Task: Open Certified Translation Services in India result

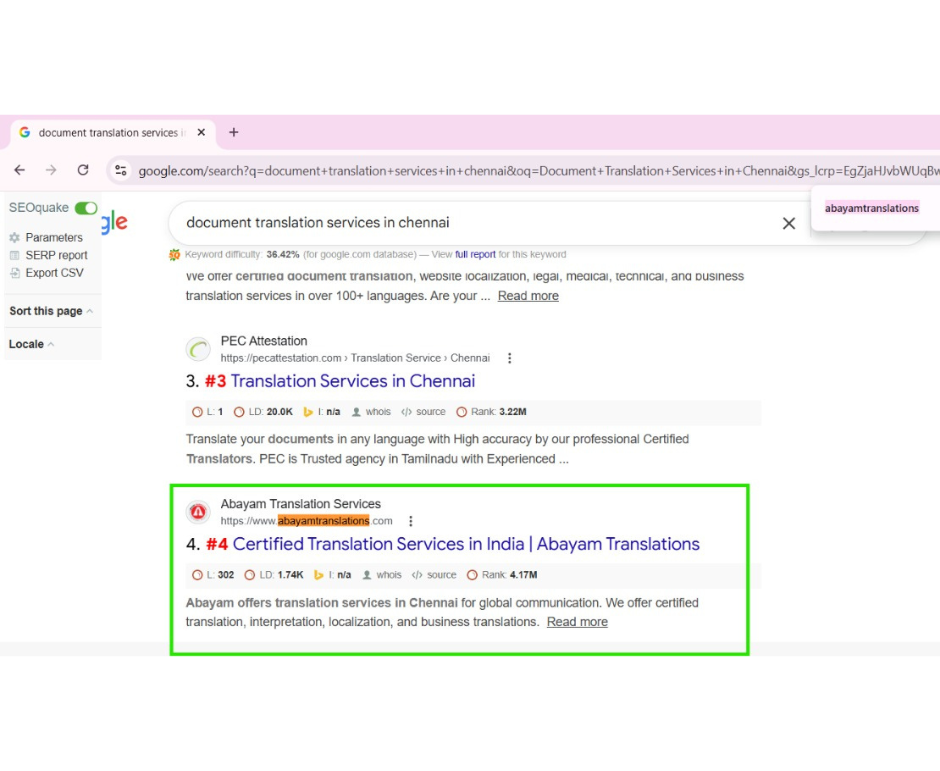Action: [x=466, y=544]
